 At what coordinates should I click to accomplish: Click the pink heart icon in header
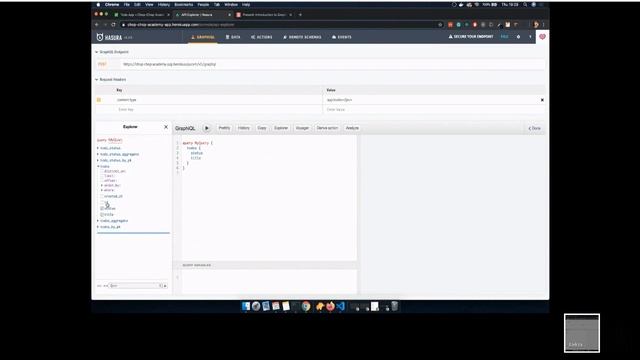[542, 37]
